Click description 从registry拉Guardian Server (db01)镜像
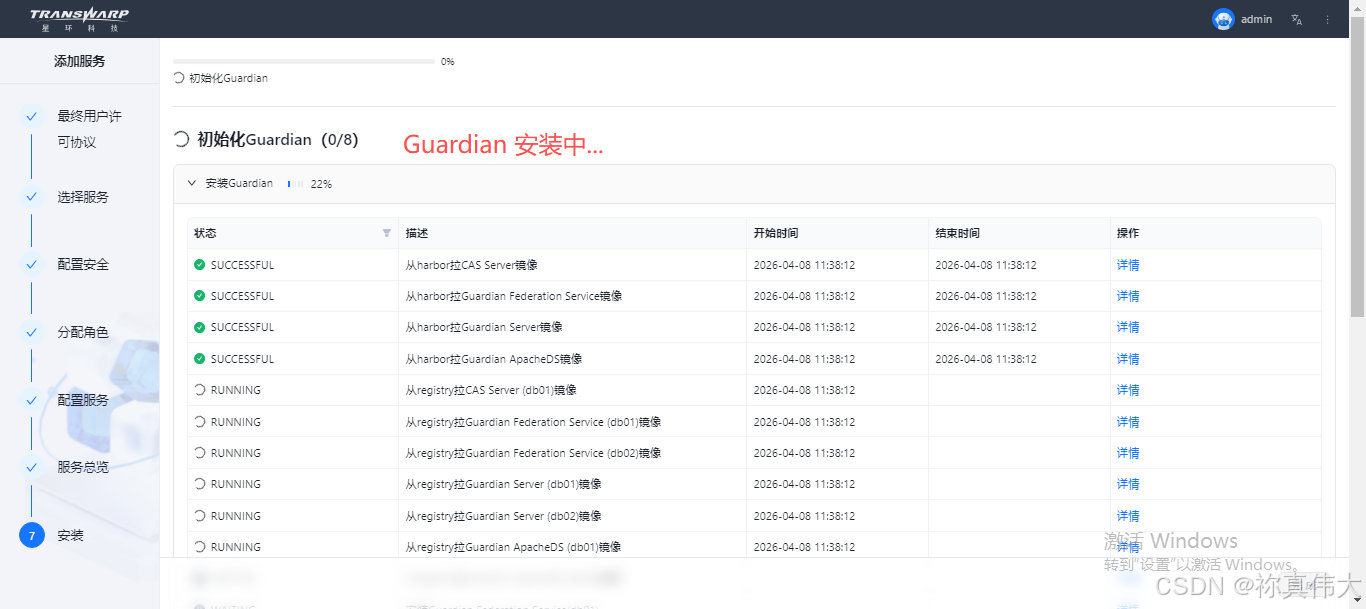The width and height of the screenshot is (1366, 609). point(503,484)
